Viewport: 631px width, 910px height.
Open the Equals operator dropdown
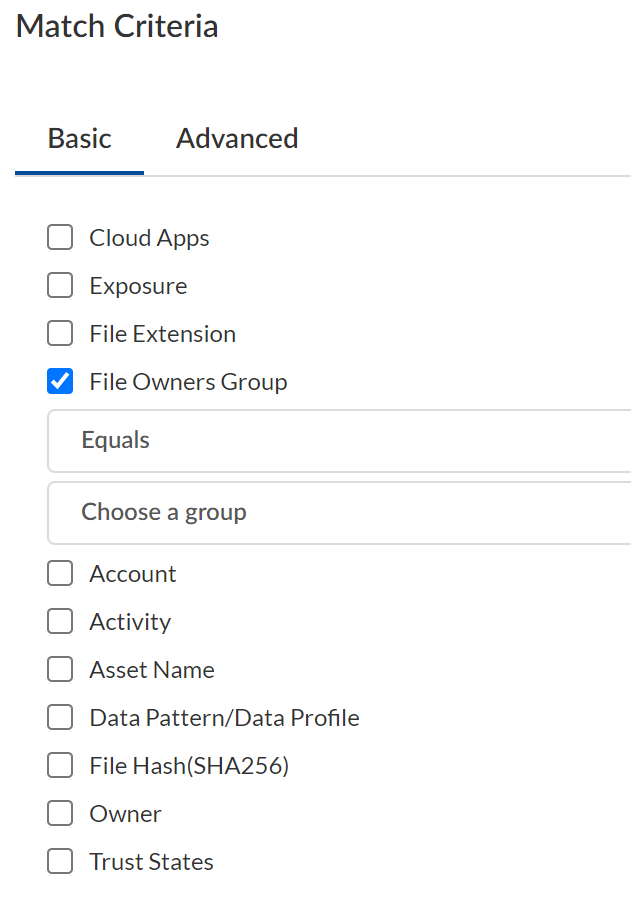pyautogui.click(x=340, y=441)
